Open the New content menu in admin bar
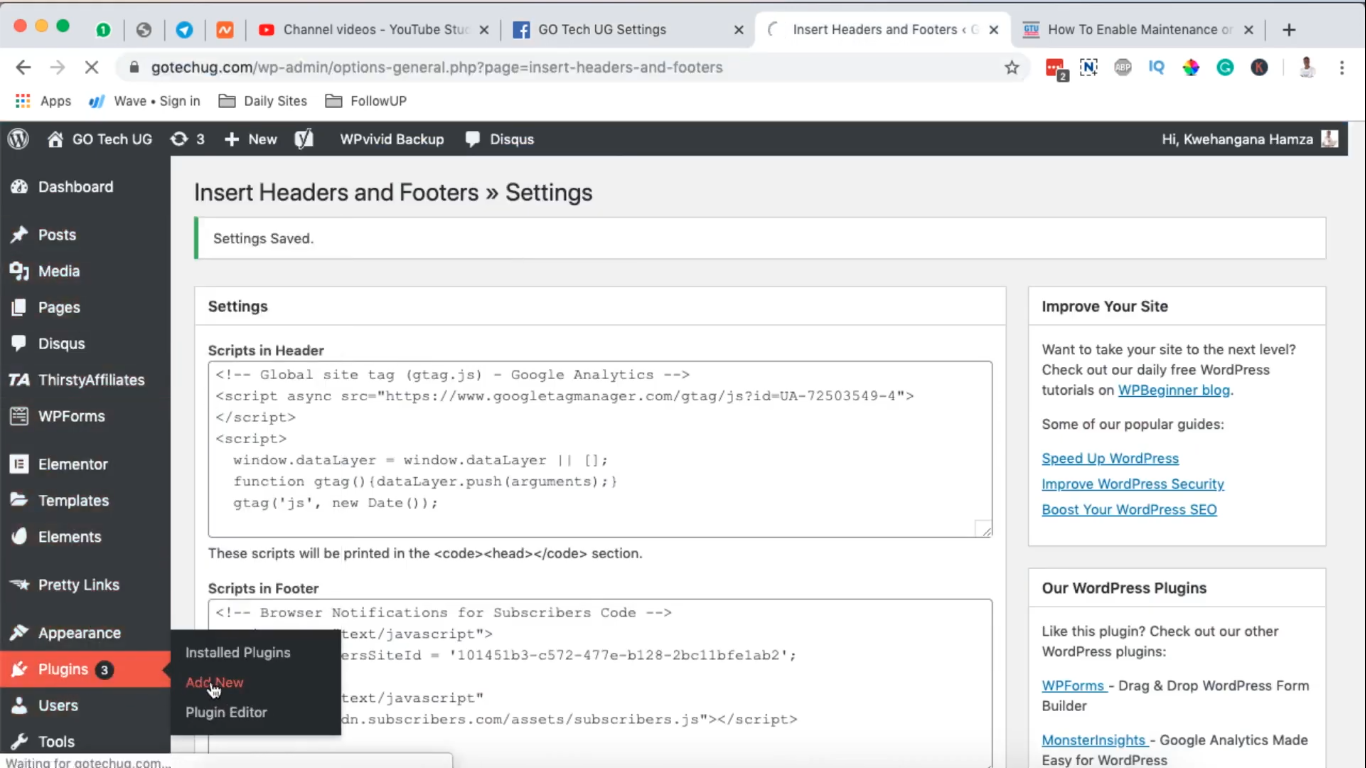Viewport: 1366px width, 768px height. click(x=250, y=139)
